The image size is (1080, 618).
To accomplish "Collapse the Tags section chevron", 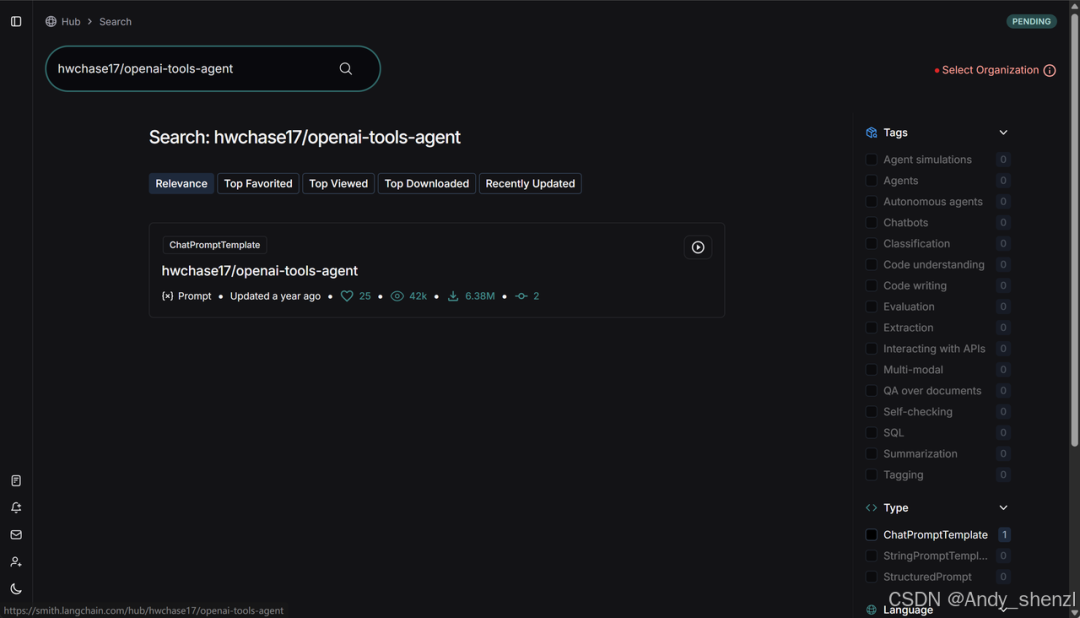I will click(1004, 132).
